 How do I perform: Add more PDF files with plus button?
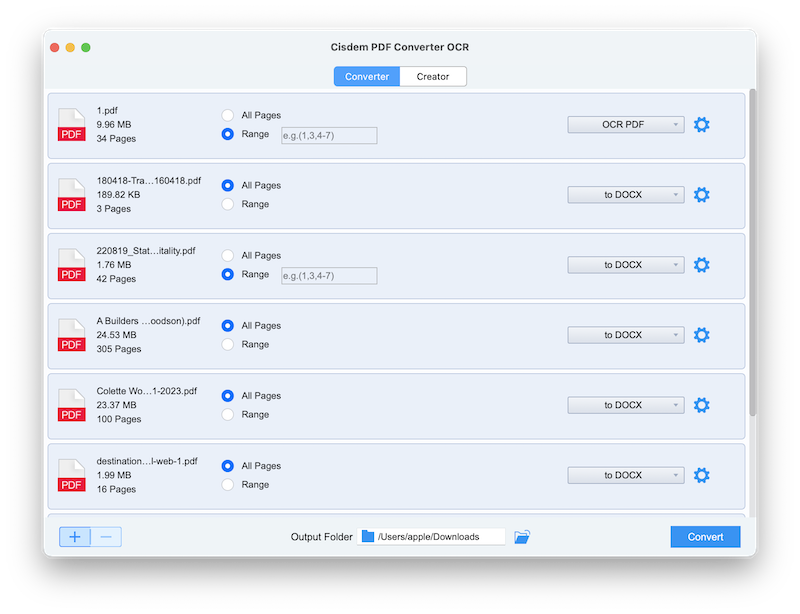(74, 537)
